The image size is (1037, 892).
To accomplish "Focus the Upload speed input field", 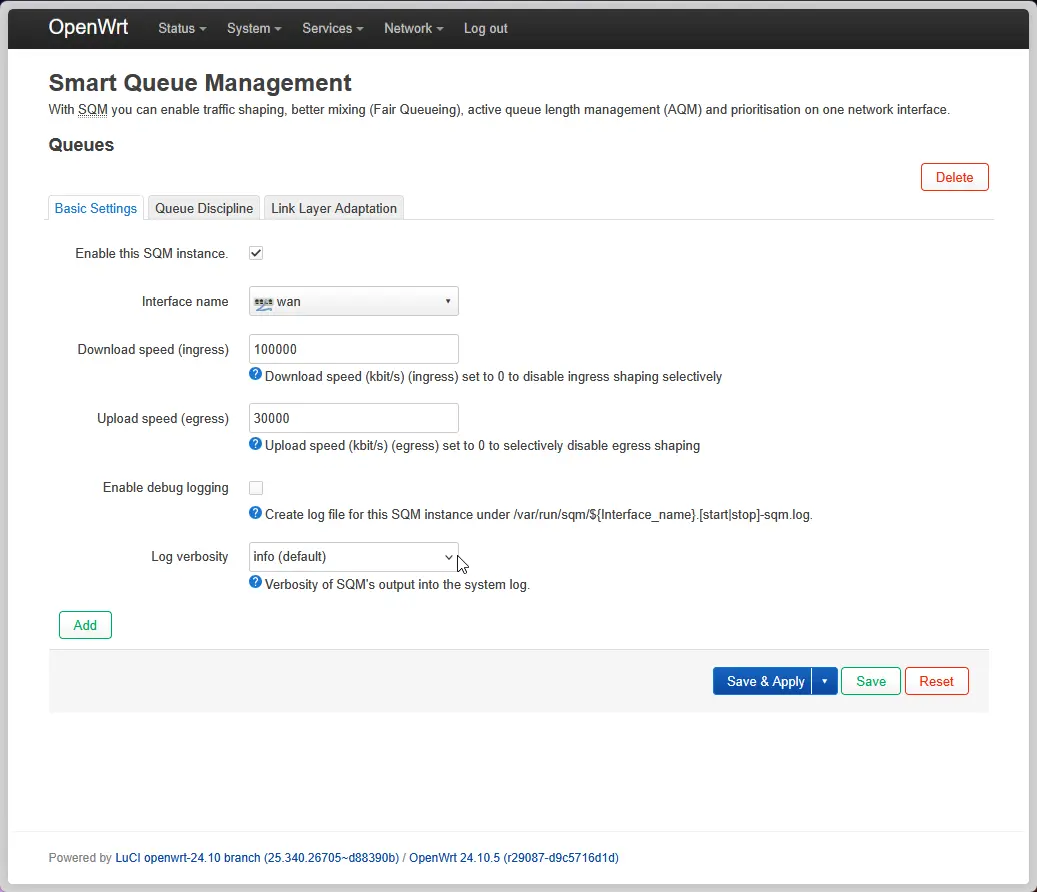I will 354,418.
